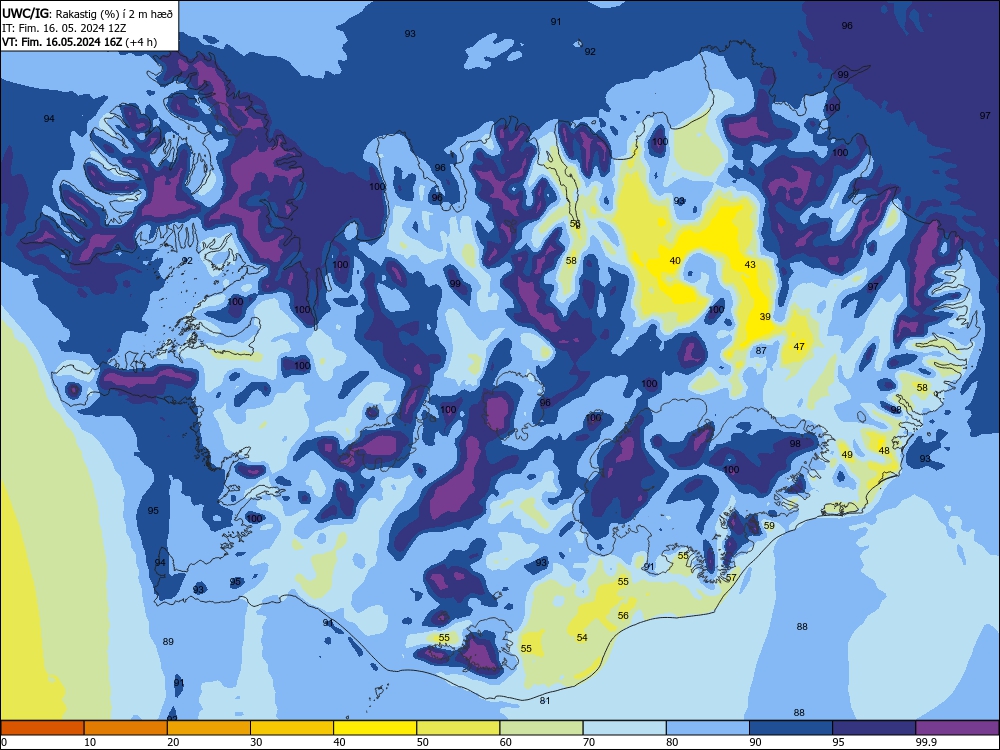
Task: Click the 95–99.9 indigo legend swatch
Action: point(874,728)
